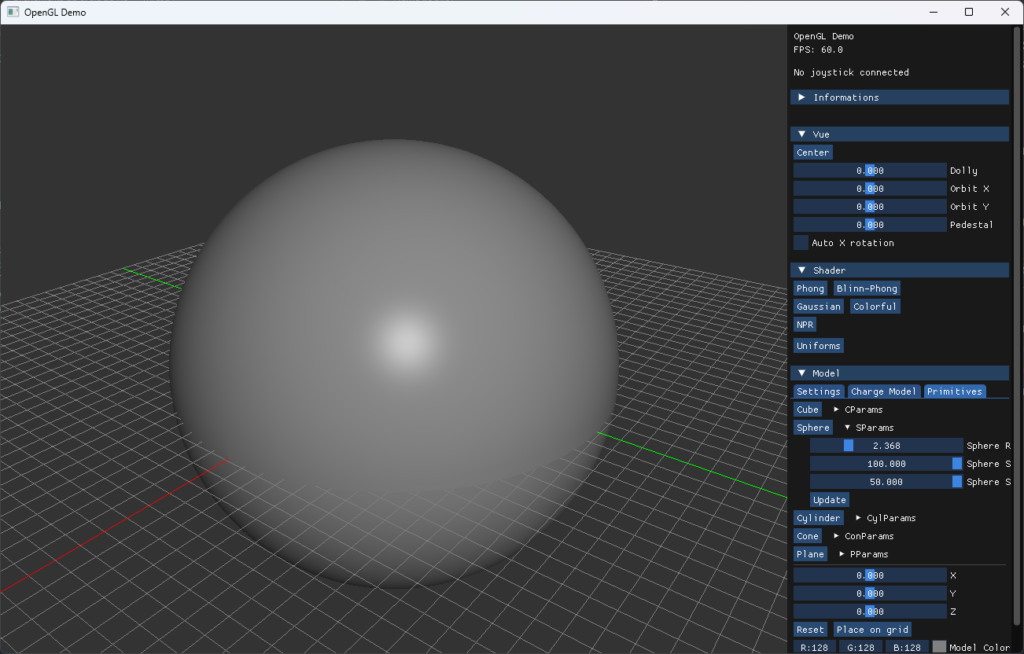
Task: Close the OpenGL Demo window
Action: pos(1005,12)
